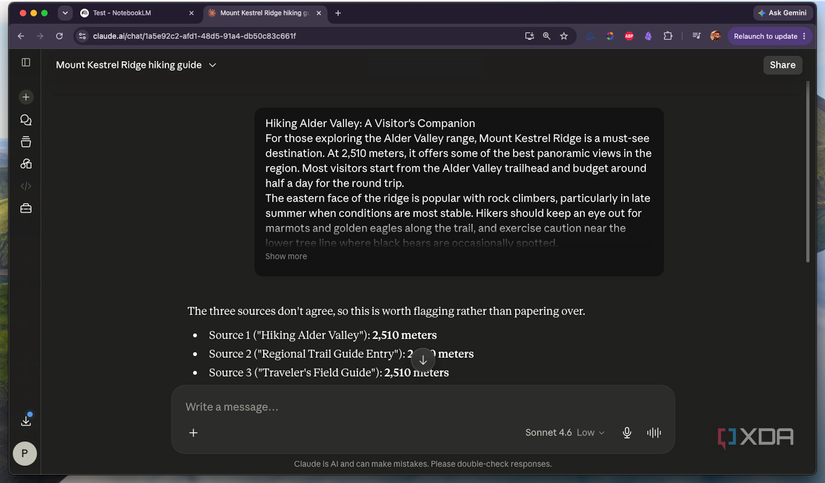Open the profile avatar P
Viewport: 825px width, 483px height.
[25, 453]
